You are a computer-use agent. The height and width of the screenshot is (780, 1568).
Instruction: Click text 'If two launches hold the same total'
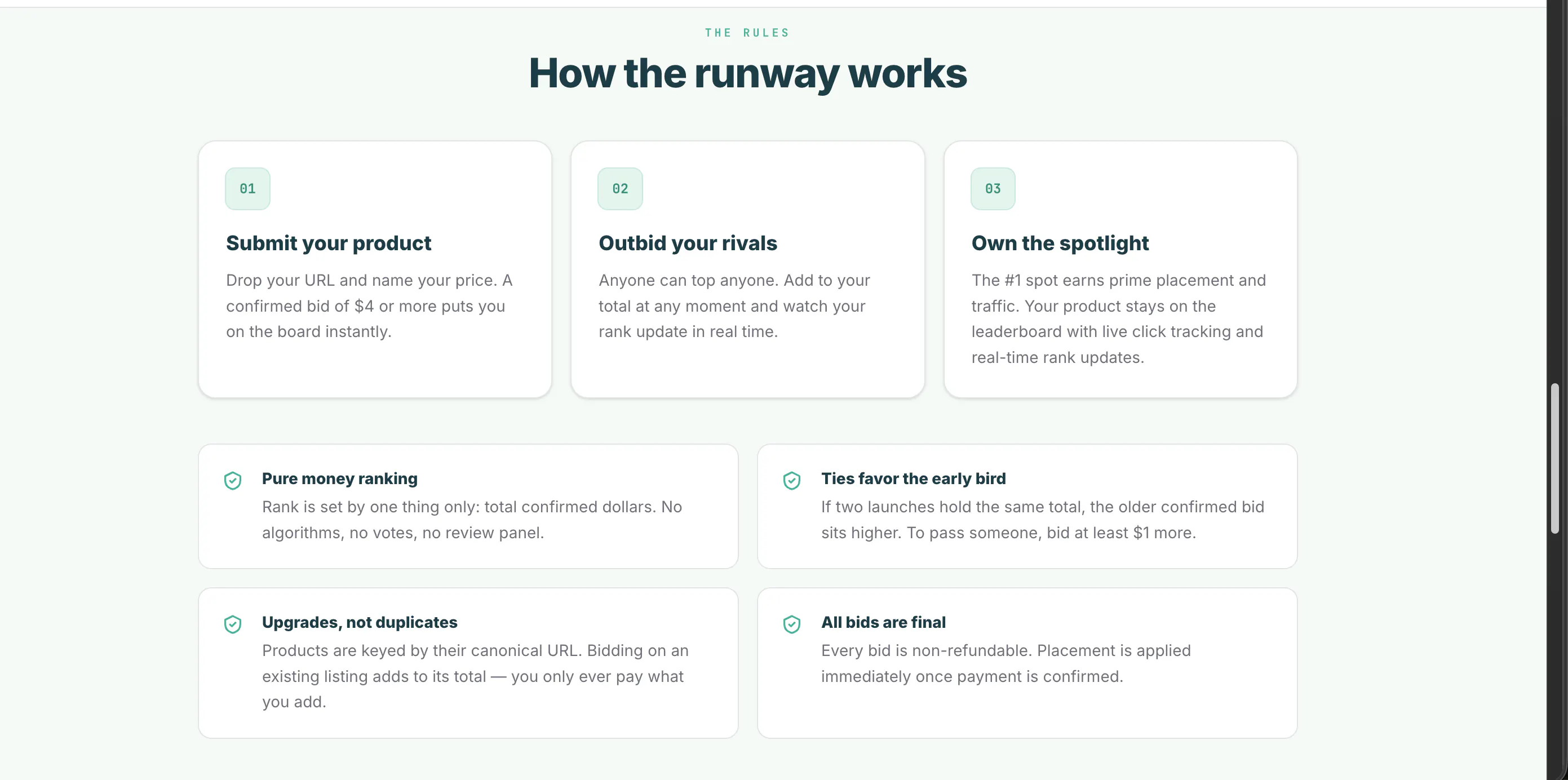coord(953,507)
